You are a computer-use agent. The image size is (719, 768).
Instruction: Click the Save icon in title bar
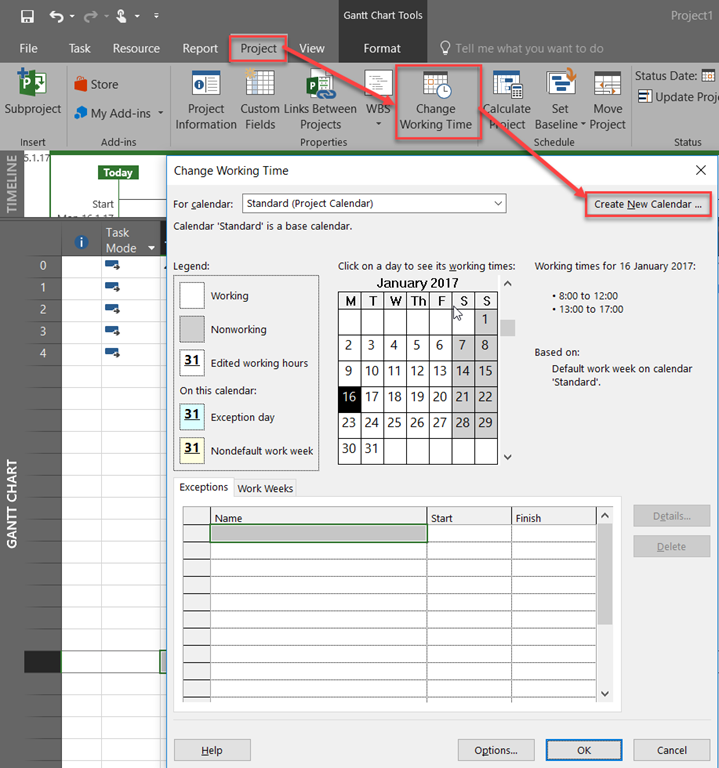[27, 16]
